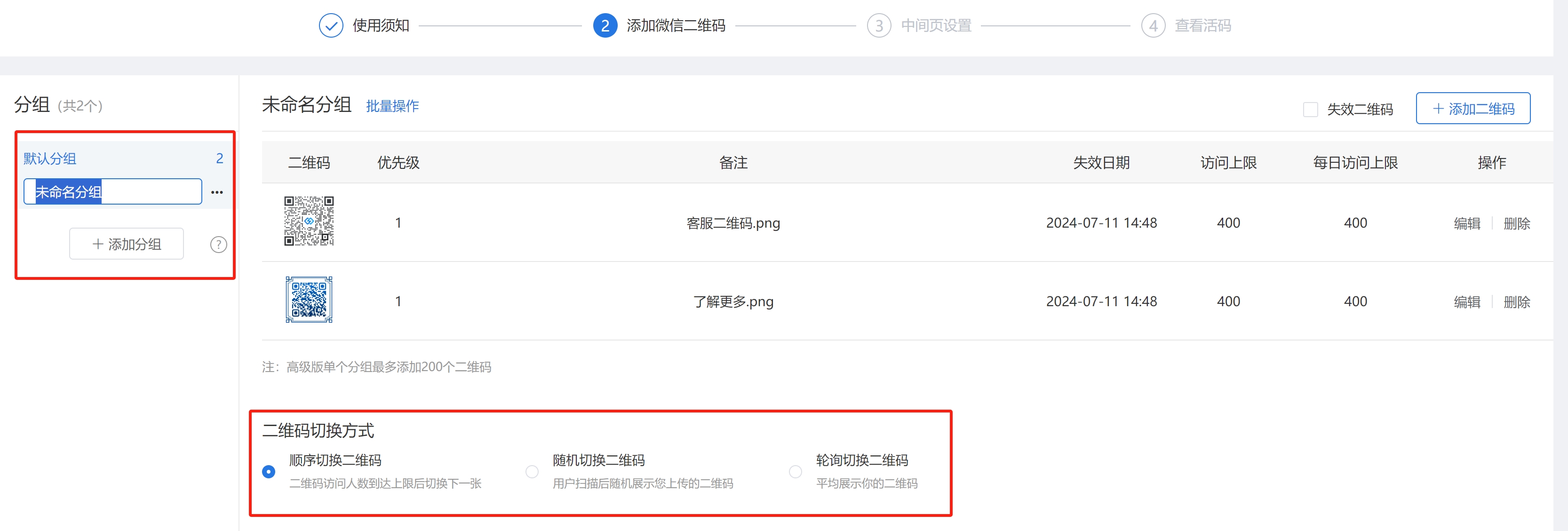Click 编辑 for 客服二维码.png
The height and width of the screenshot is (531, 1568).
tap(1467, 223)
